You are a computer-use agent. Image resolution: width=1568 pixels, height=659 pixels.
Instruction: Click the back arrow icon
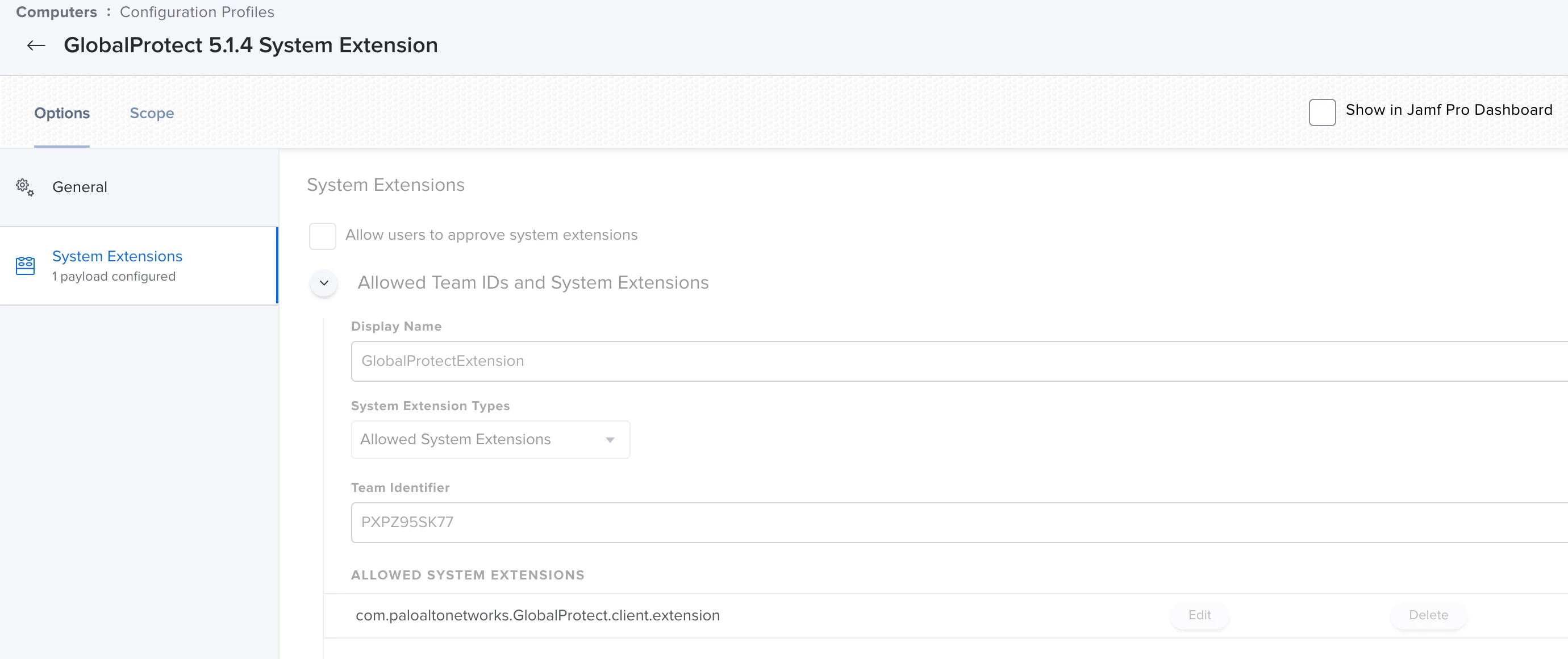pos(36,45)
